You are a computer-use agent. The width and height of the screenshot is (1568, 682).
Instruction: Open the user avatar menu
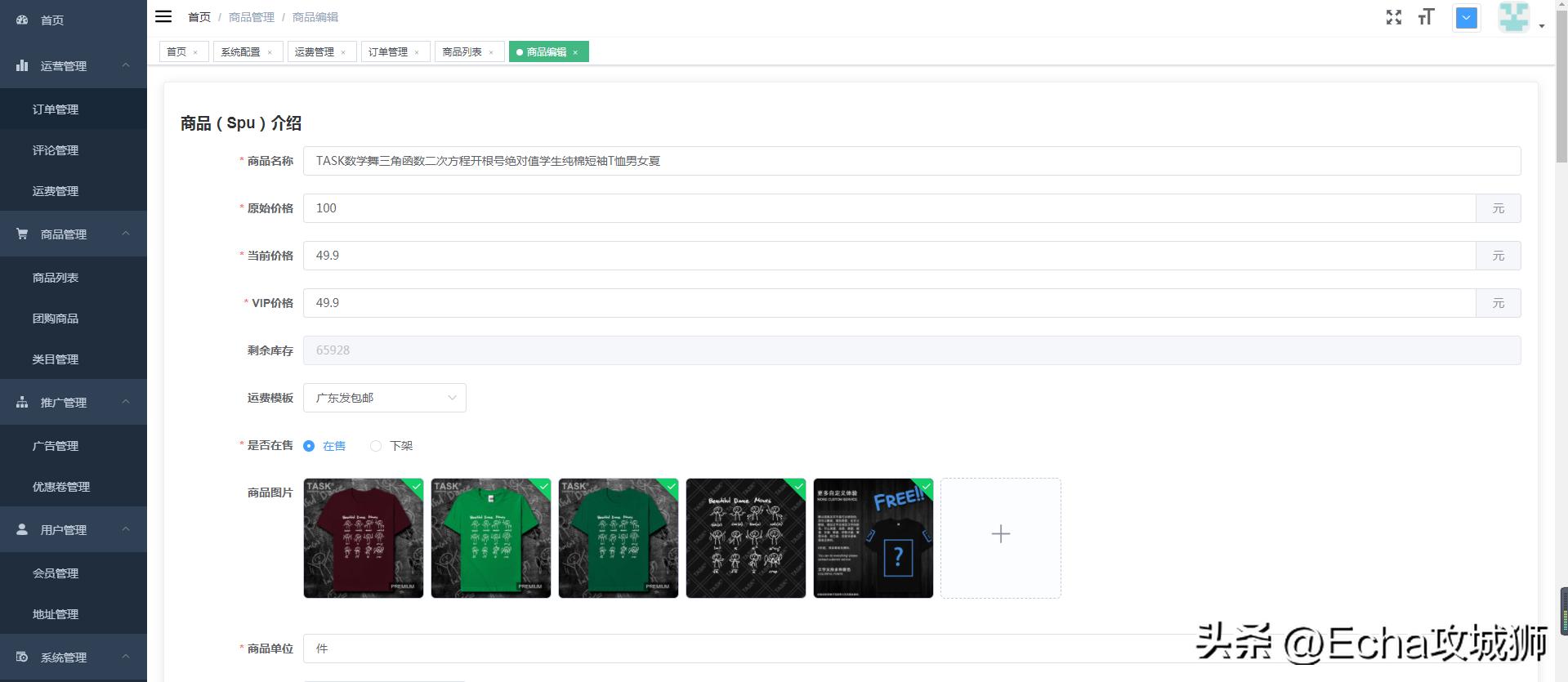coord(1513,17)
